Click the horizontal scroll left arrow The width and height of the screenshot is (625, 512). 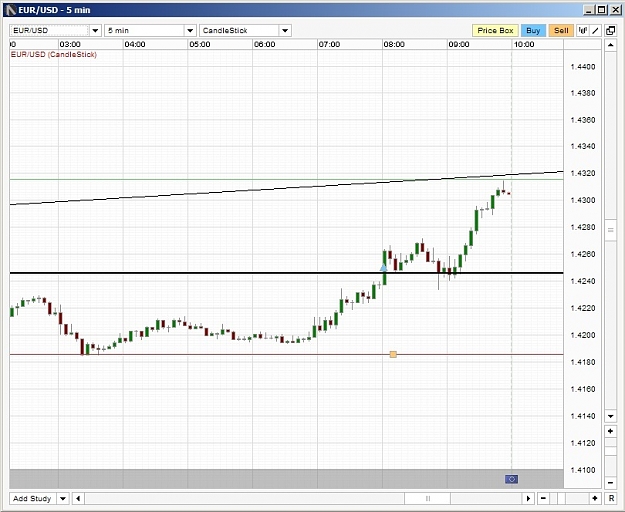tap(78, 498)
